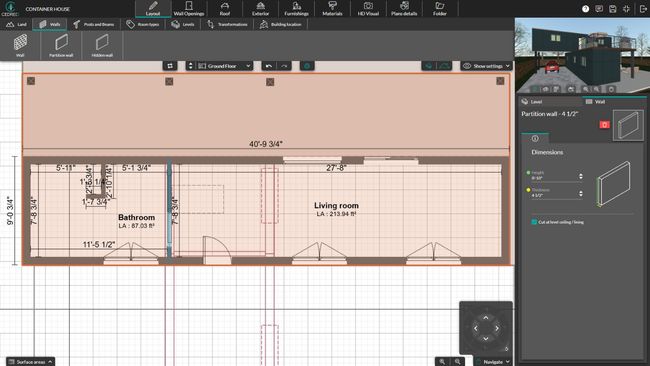This screenshot has height=366, width=650.
Task: Open the Posts and Beams section
Action: point(94,24)
